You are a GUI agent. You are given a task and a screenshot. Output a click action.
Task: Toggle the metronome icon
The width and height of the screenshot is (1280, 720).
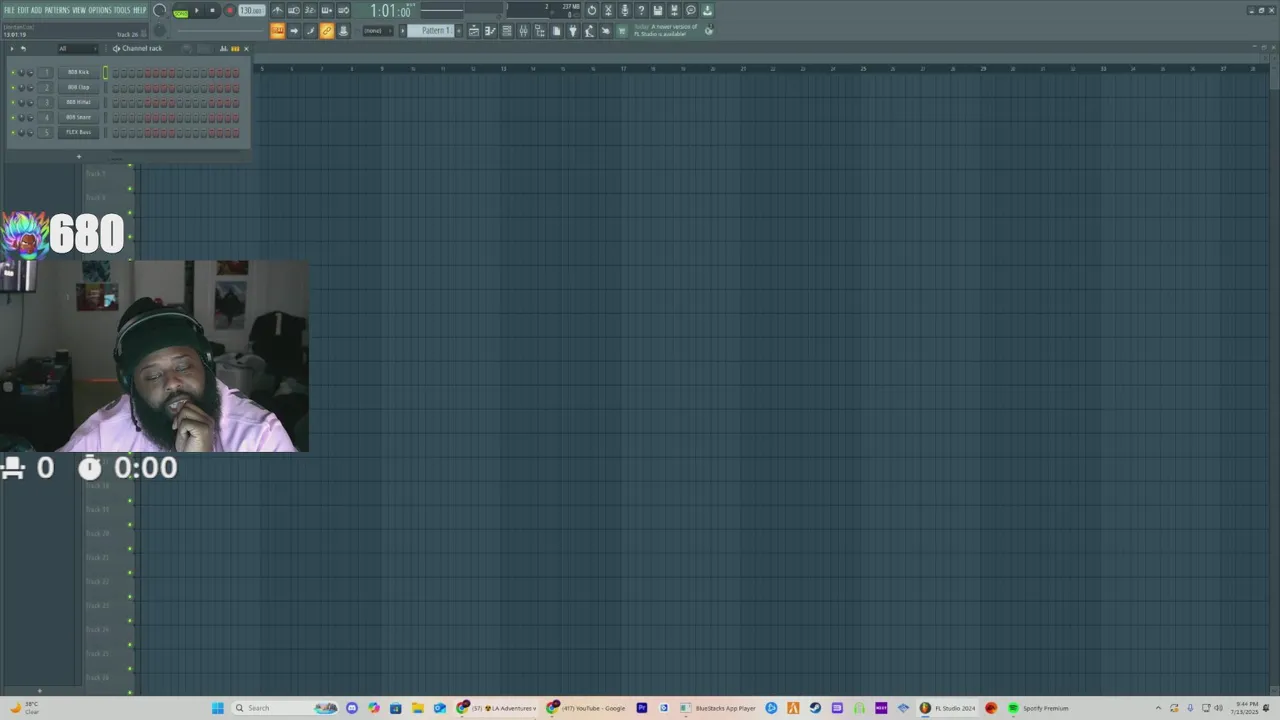coord(277,10)
